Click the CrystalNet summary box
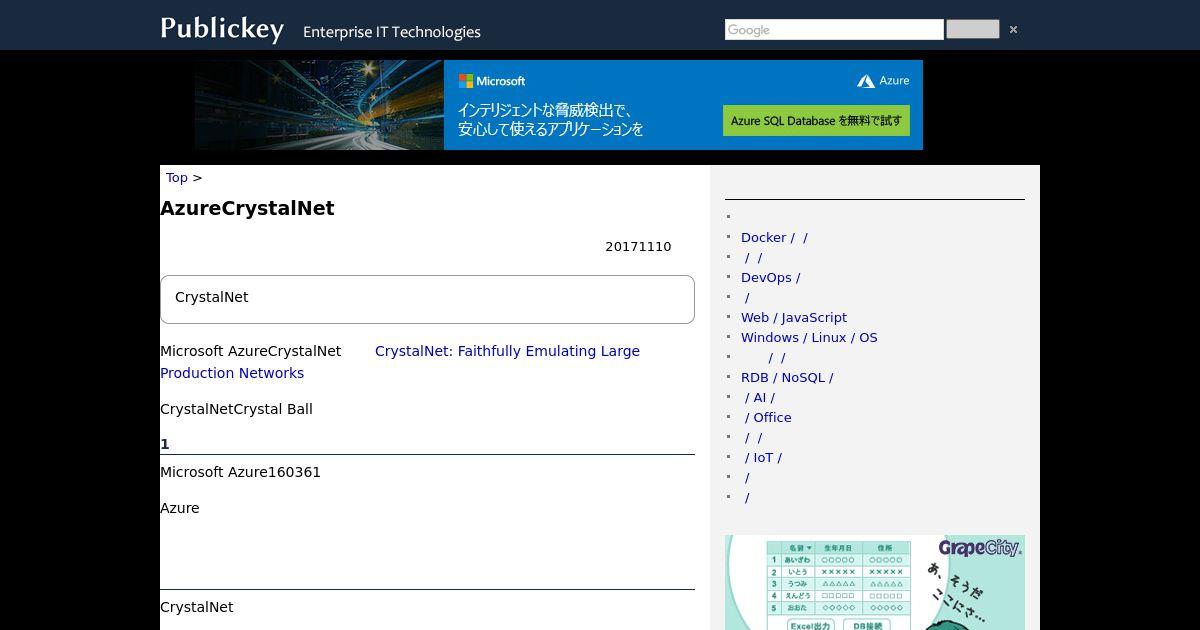Screen dimensions: 1200x630 [x=427, y=299]
